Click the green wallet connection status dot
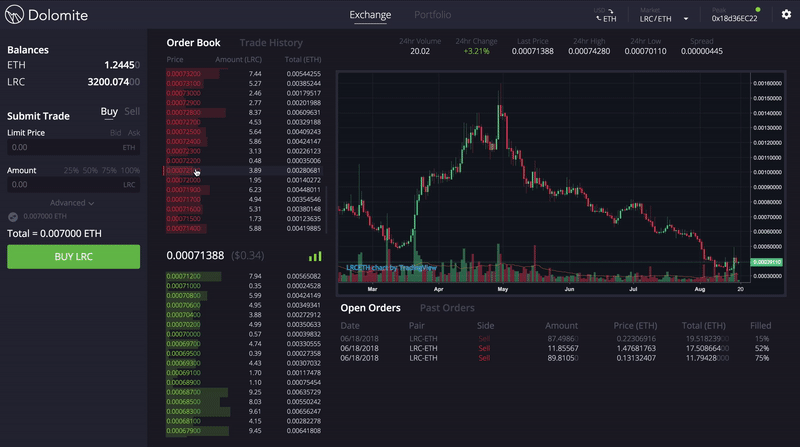800x448 pixels. point(758,10)
